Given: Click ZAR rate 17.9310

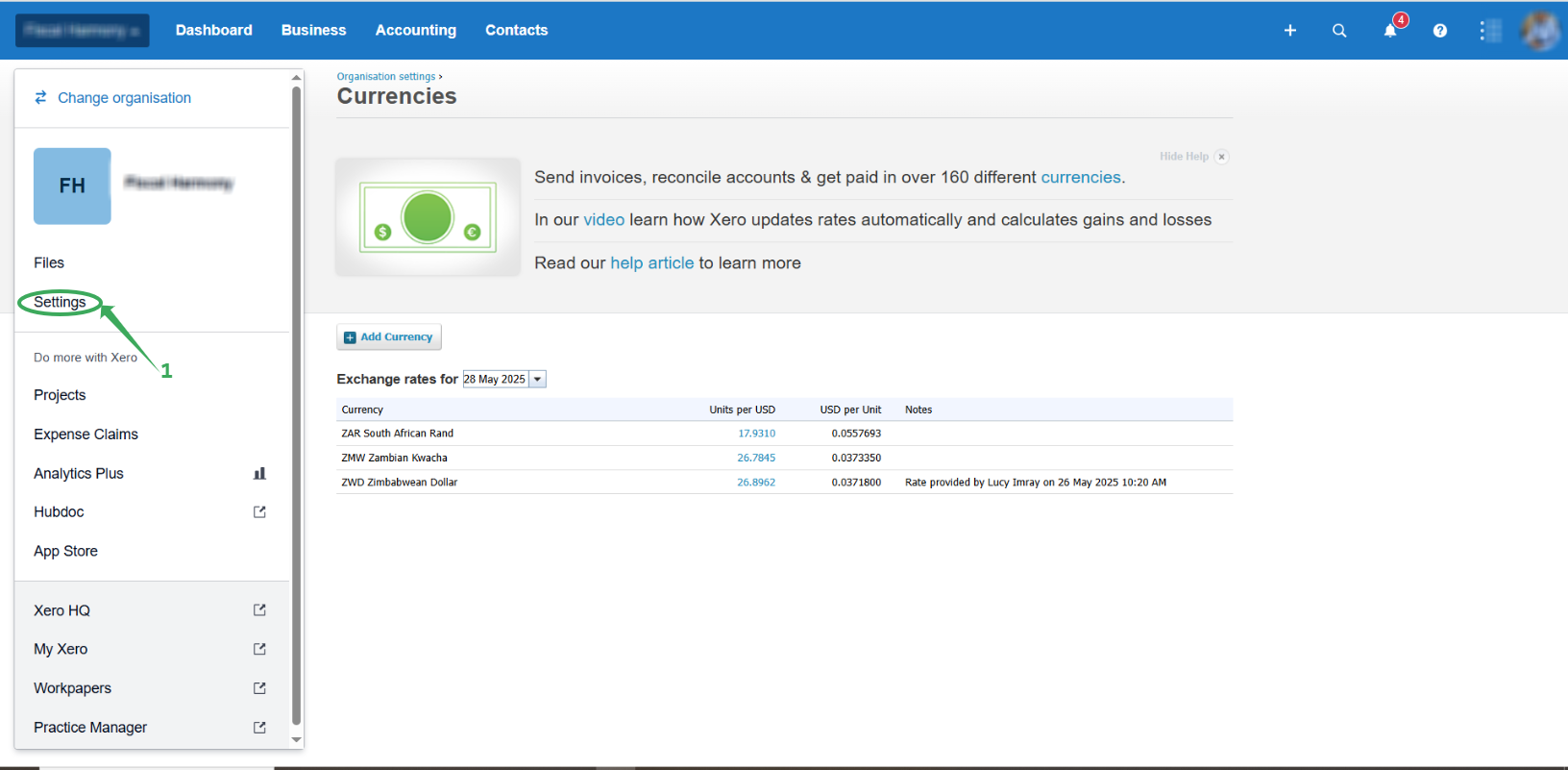Looking at the screenshot, I should [x=756, y=434].
